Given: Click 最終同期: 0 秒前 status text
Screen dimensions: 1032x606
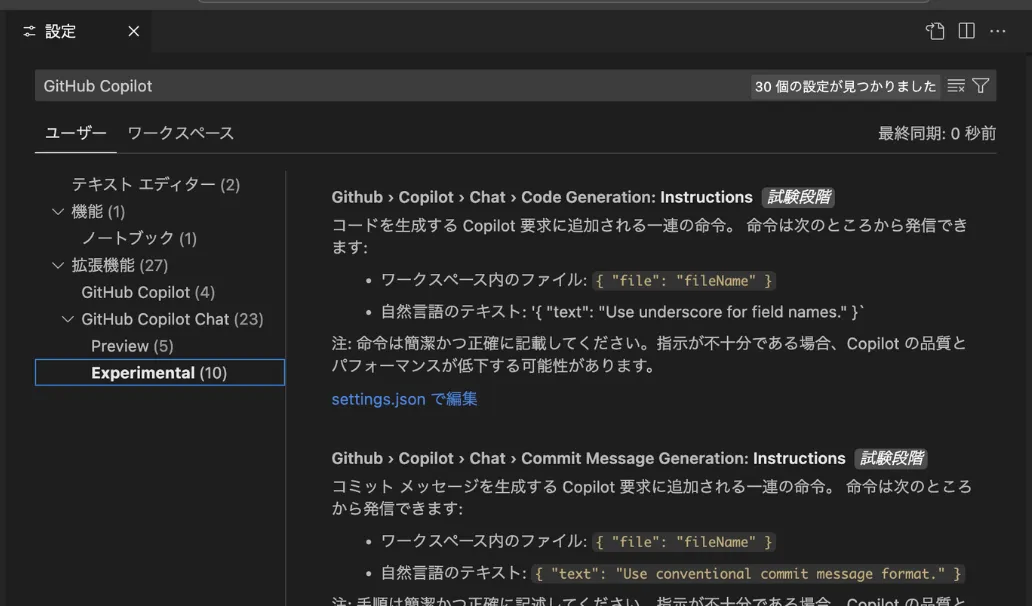Looking at the screenshot, I should (937, 134).
